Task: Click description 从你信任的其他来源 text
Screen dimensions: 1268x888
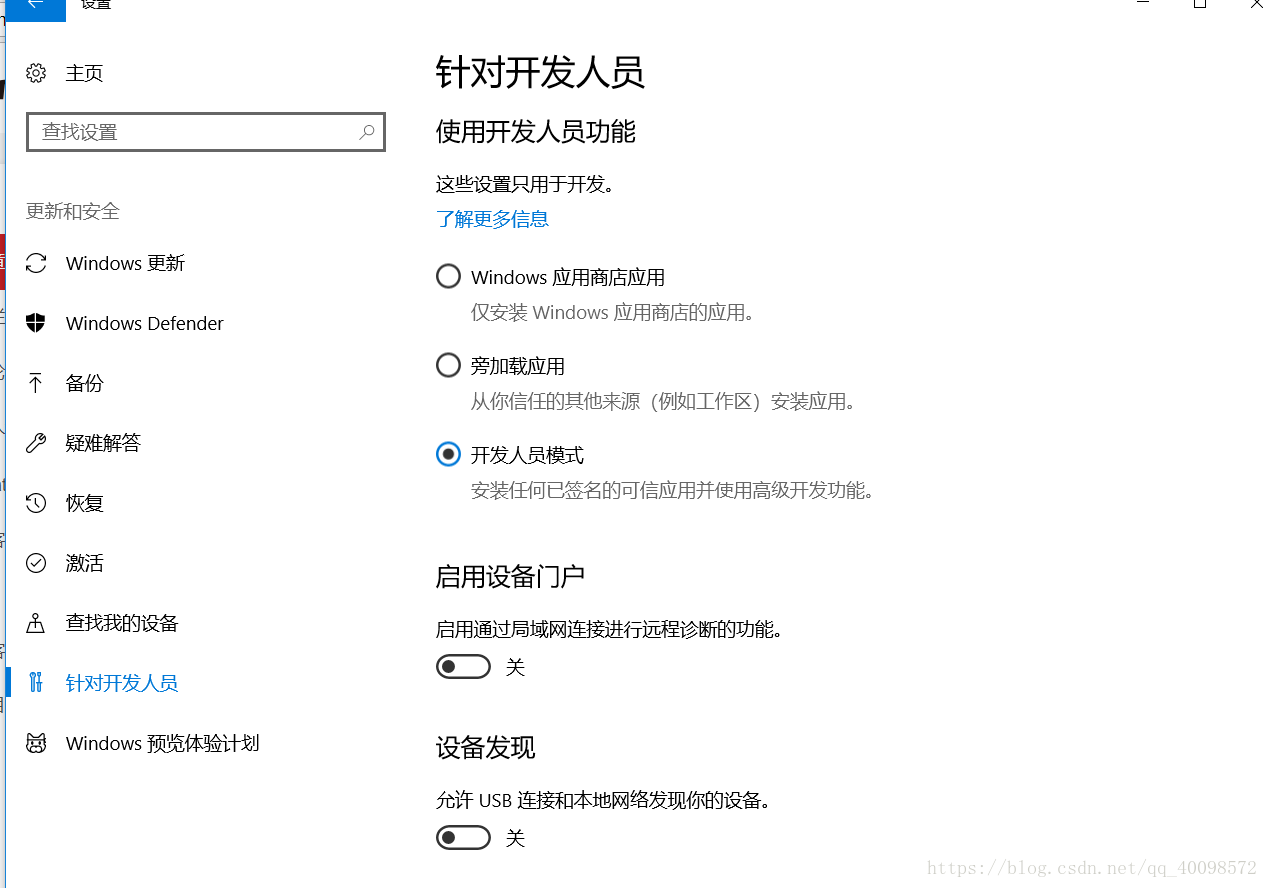Action: tap(664, 402)
